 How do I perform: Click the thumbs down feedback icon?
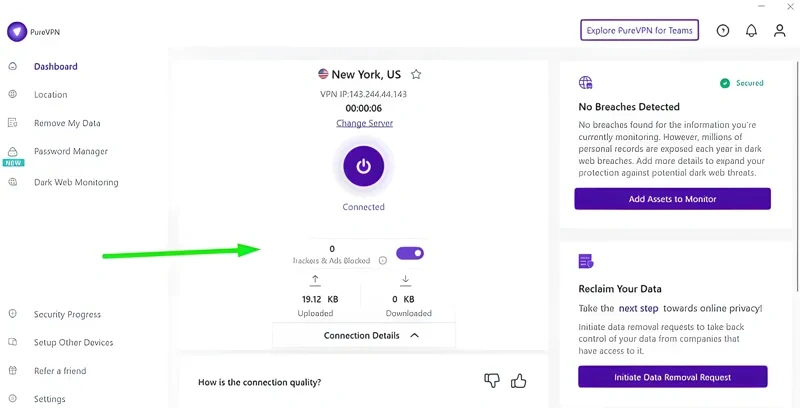click(491, 381)
